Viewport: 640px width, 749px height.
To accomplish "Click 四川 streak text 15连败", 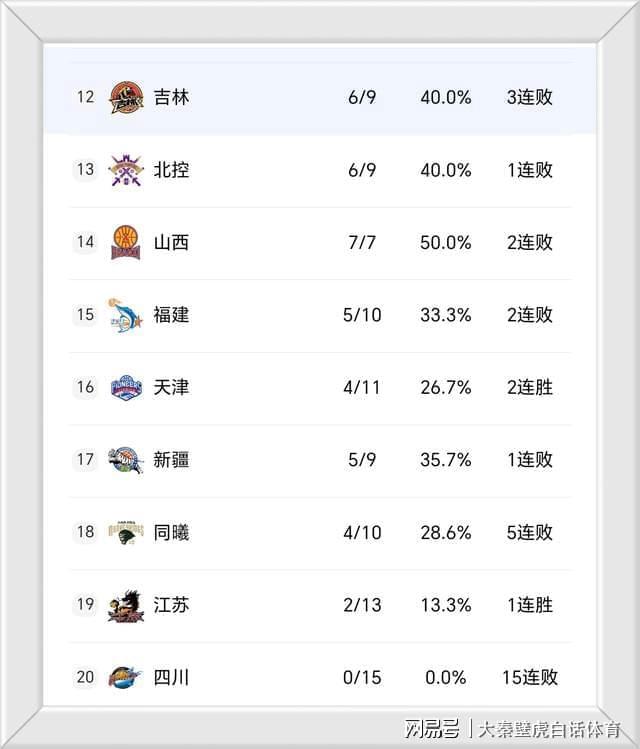I will pos(527,677).
